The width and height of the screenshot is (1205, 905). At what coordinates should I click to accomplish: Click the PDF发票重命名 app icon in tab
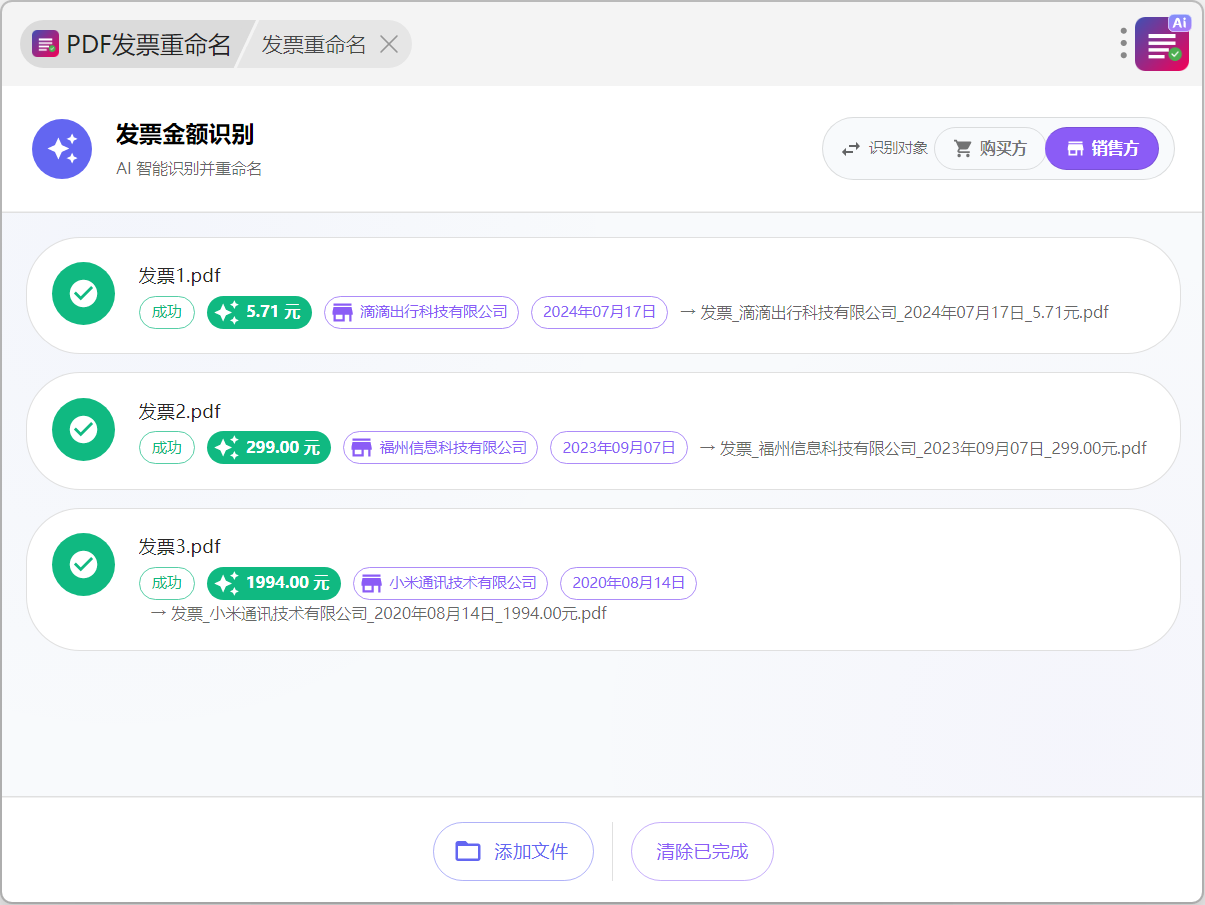tap(45, 44)
